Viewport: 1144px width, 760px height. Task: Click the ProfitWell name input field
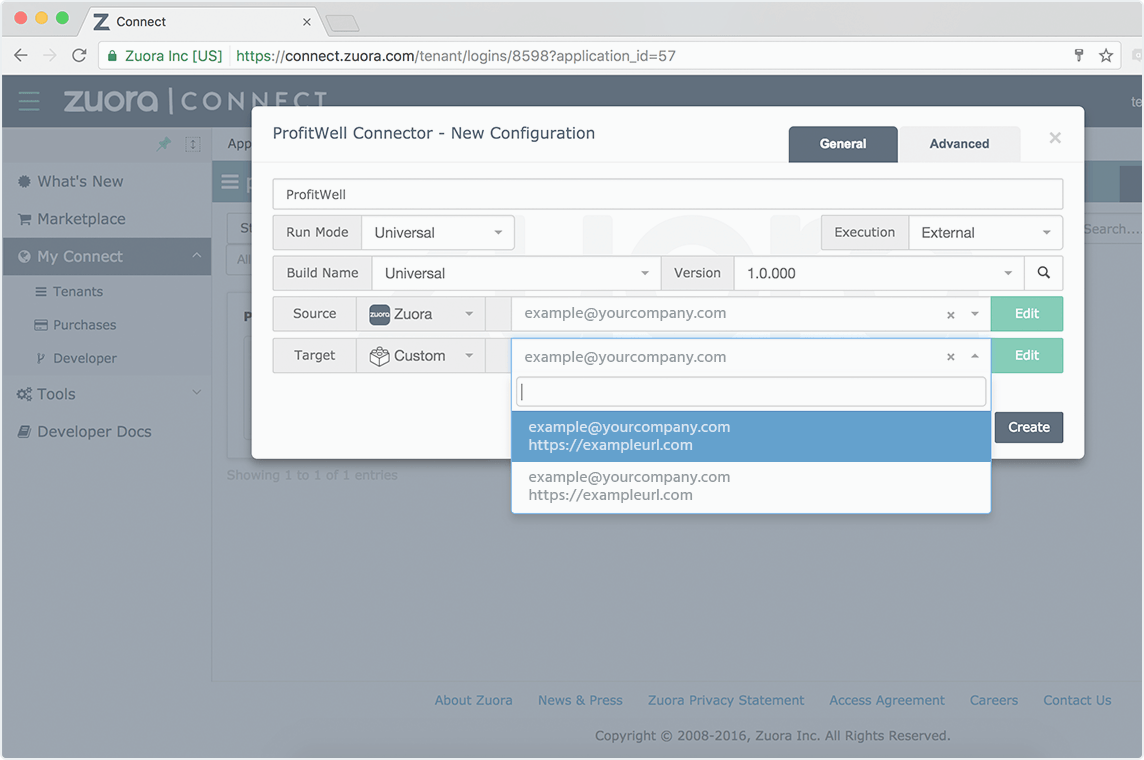(668, 195)
